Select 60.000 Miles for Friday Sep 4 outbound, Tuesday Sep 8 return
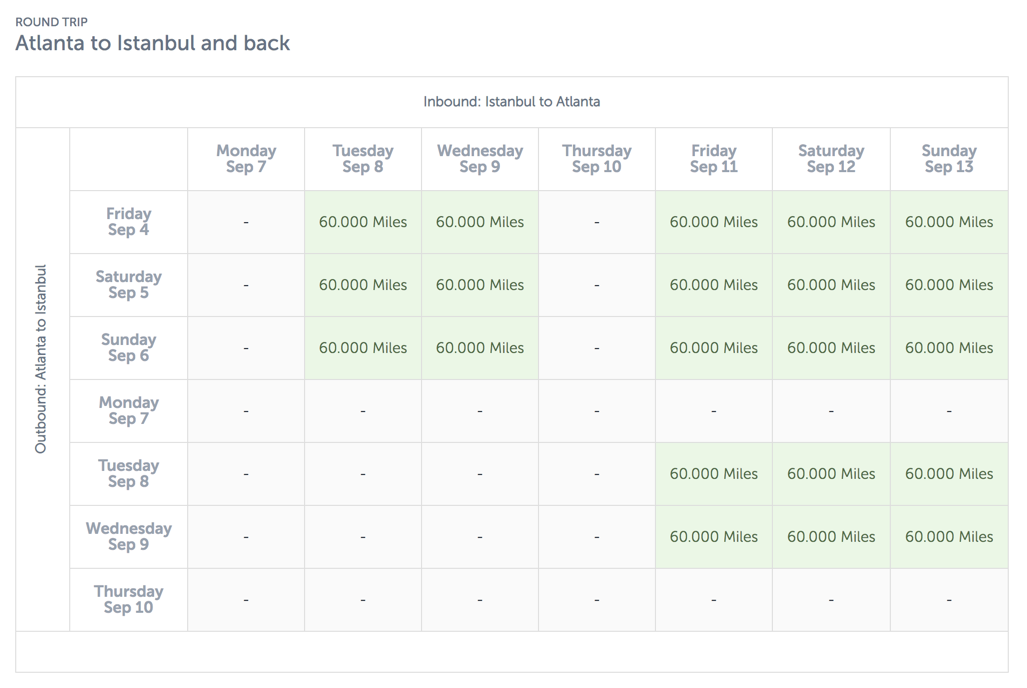Screen dimensions: 1027x688 point(363,222)
